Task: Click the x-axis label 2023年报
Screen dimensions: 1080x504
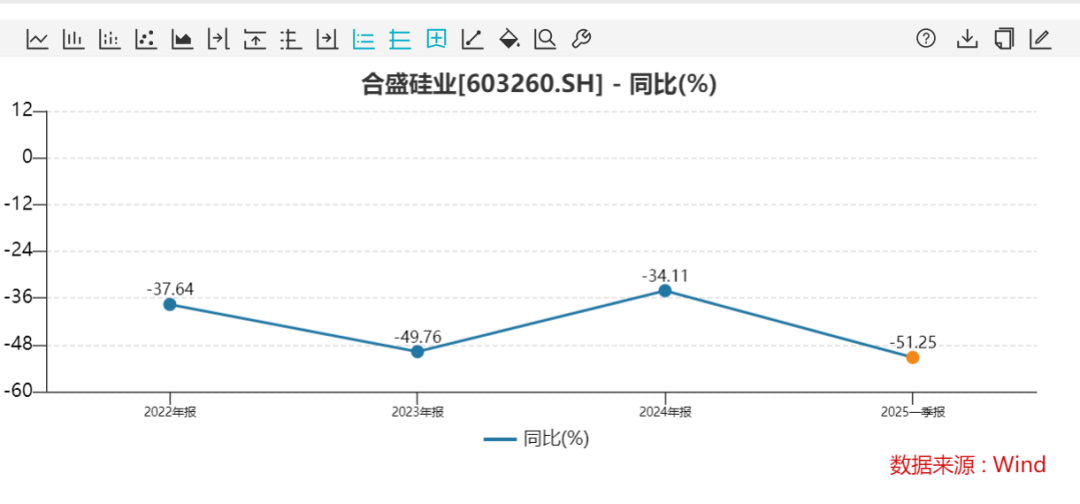Action: click(417, 412)
